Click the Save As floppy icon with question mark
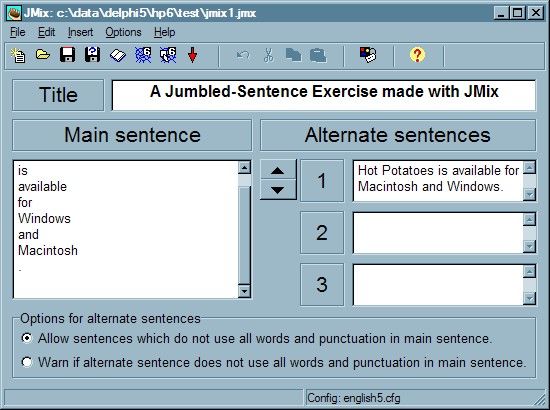 [x=93, y=55]
